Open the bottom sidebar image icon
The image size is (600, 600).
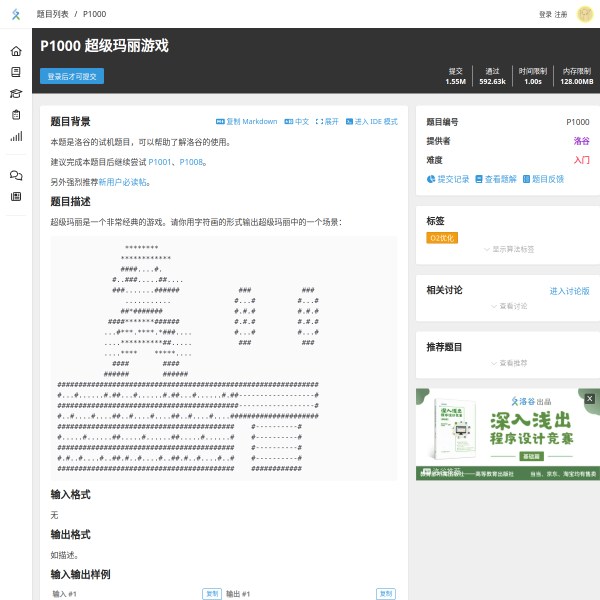coord(16,197)
